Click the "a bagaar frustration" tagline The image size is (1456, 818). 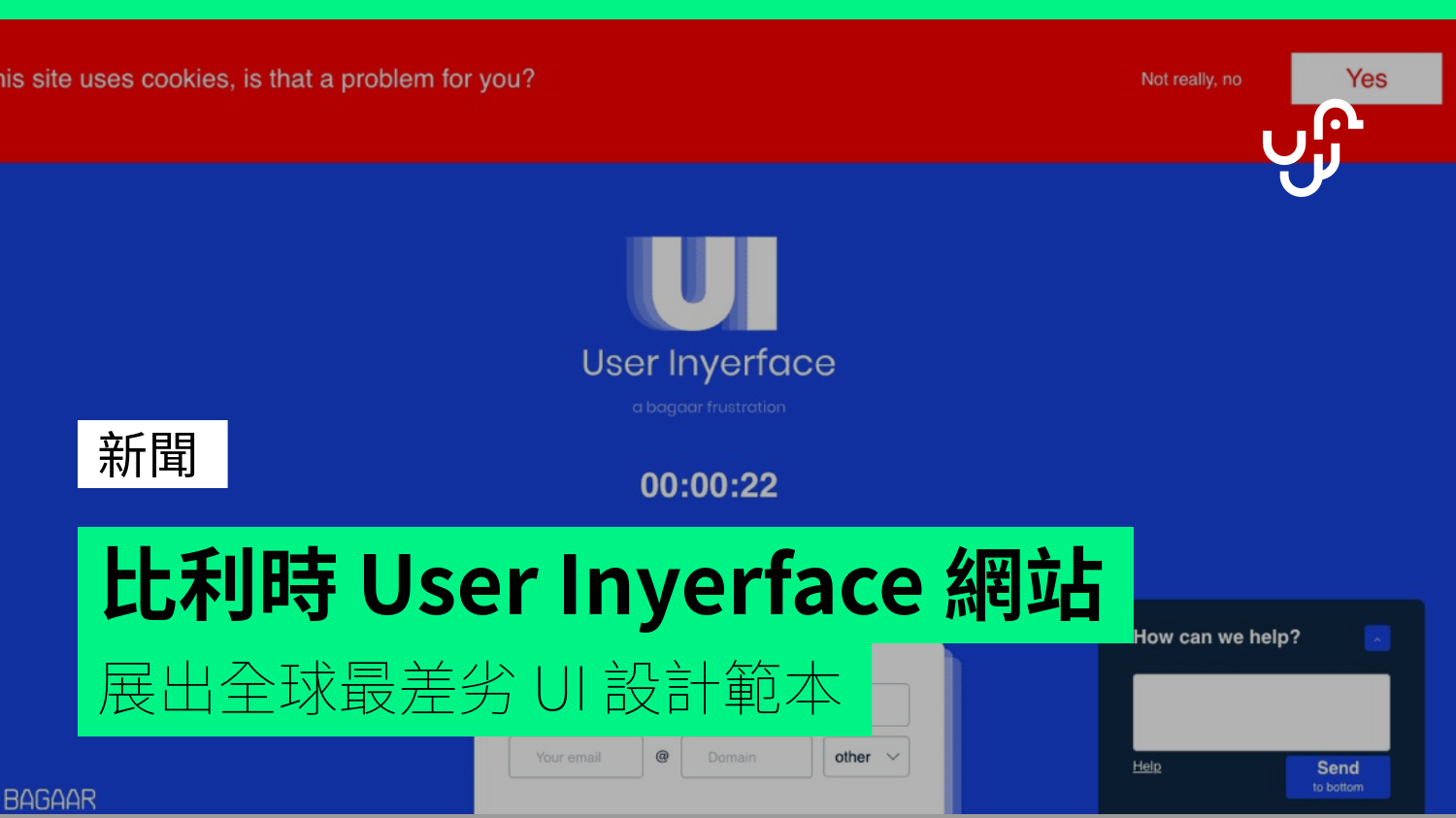tap(708, 407)
